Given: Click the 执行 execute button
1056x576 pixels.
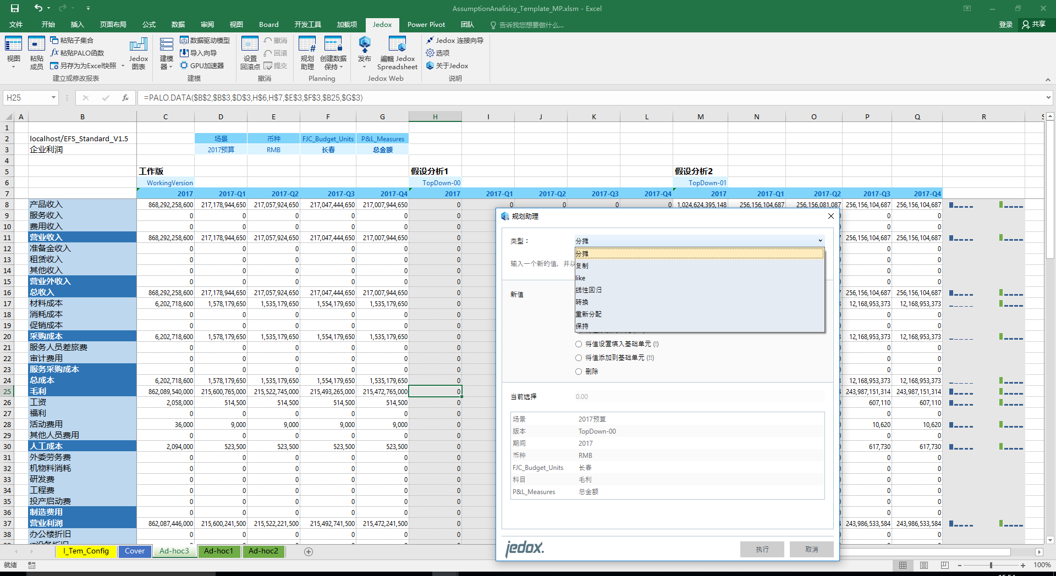Looking at the screenshot, I should (x=762, y=549).
